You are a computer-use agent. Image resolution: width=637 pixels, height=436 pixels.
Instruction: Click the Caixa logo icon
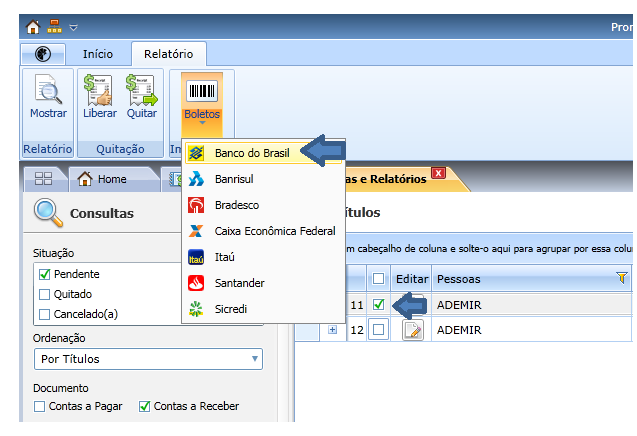(196, 231)
